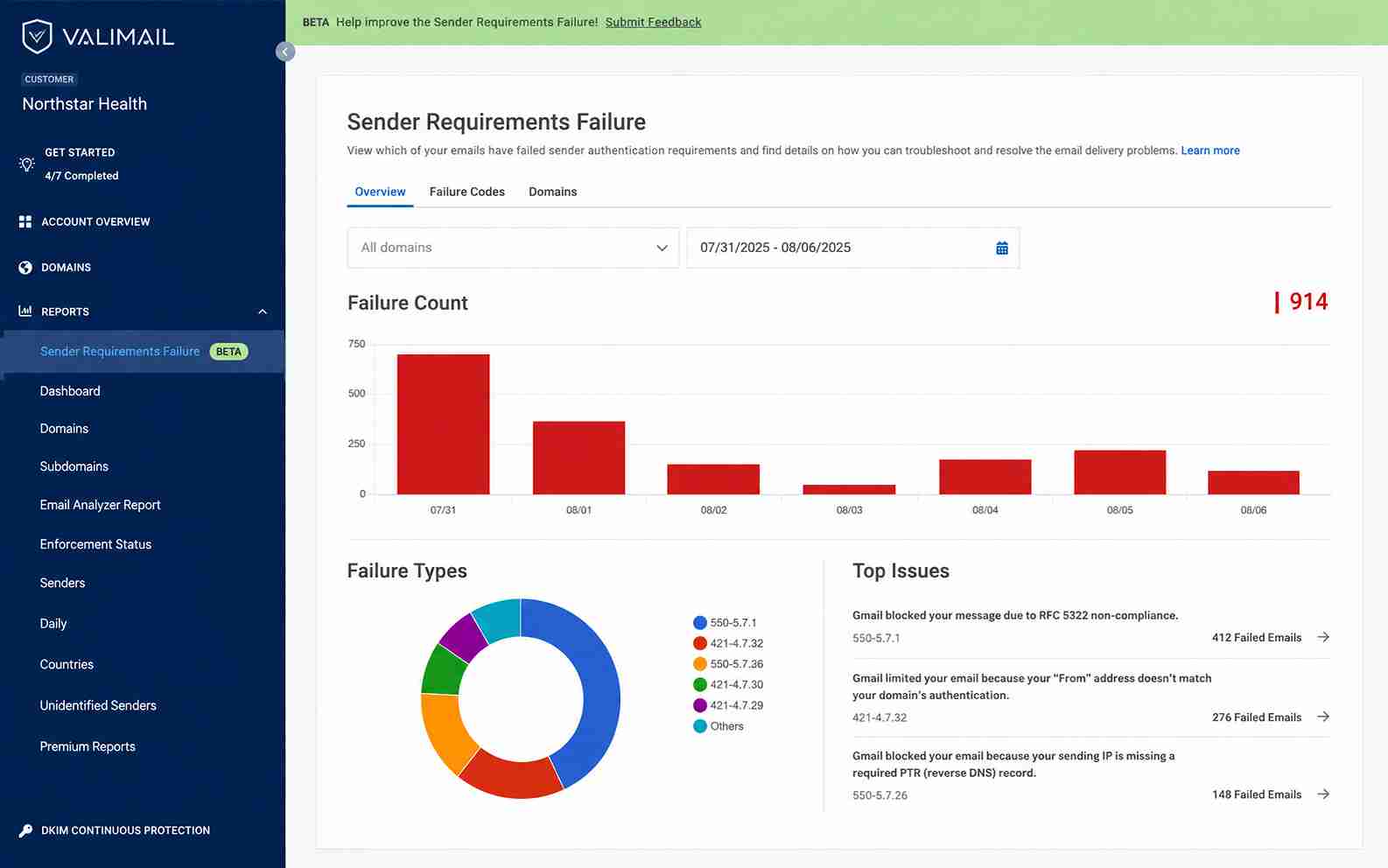Click the 421-4.7.32 red legend swatch

(700, 643)
